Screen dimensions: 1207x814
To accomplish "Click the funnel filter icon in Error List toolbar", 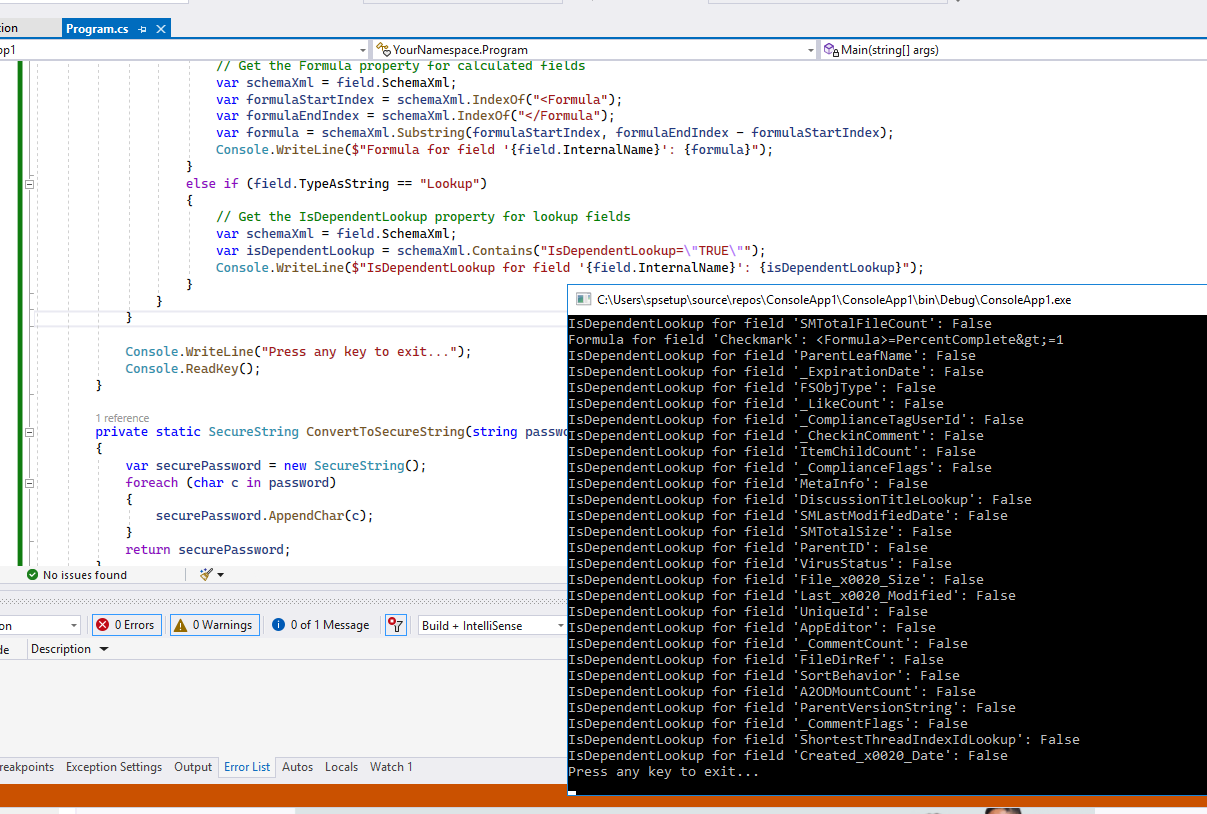I will [x=396, y=624].
